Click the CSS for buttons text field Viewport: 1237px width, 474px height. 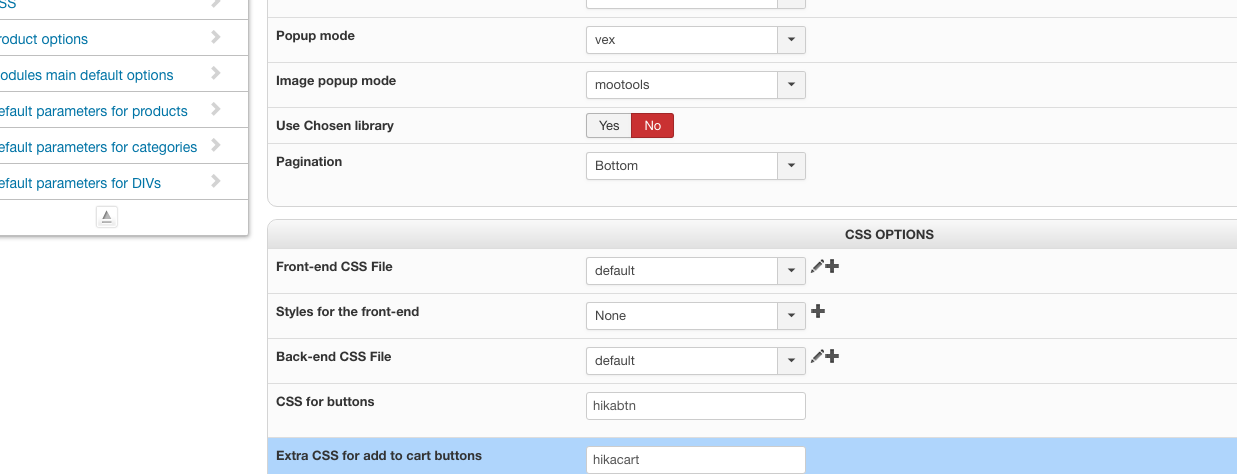695,406
